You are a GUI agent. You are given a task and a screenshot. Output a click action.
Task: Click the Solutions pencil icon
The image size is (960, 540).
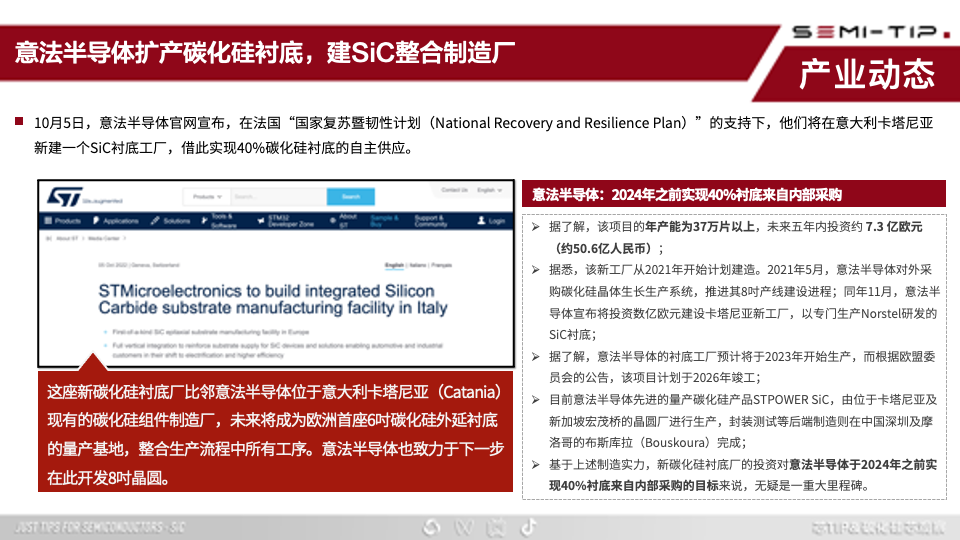coord(155,220)
